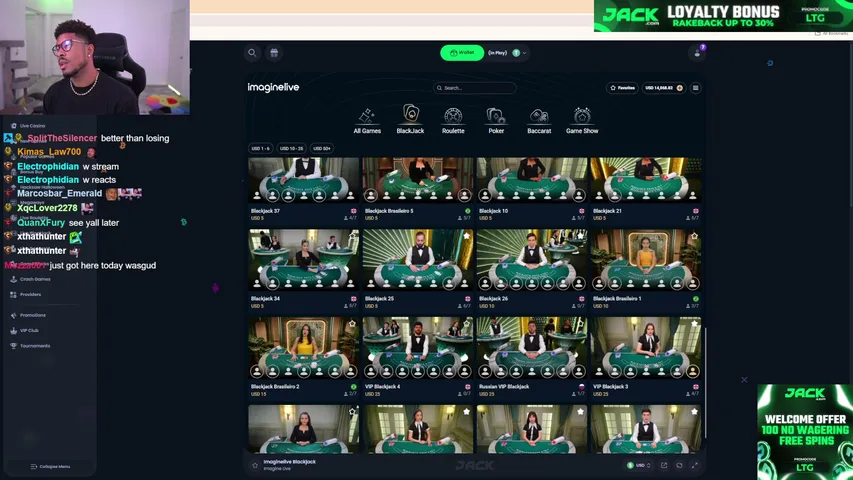Open the Game Show category
Viewport: 853px width, 480px height.
click(x=582, y=120)
